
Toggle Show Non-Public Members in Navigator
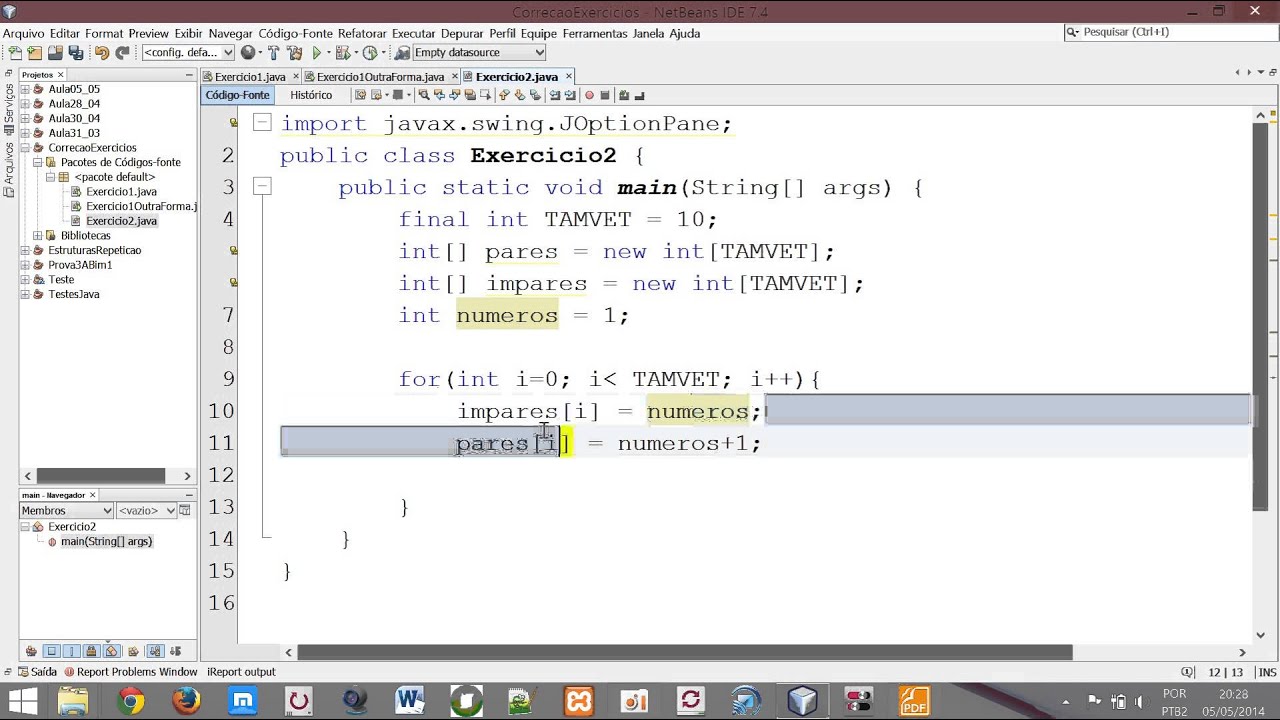point(91,651)
